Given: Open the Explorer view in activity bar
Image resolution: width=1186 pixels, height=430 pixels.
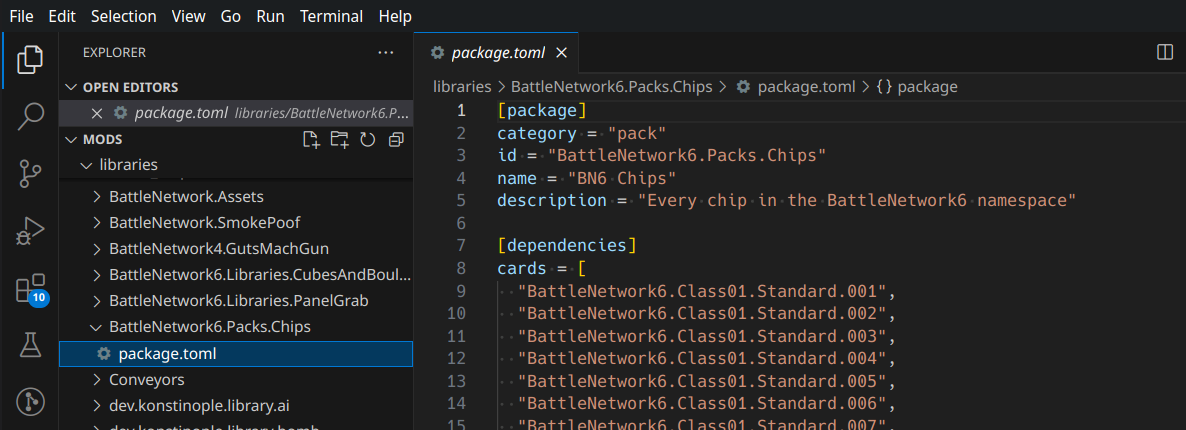Looking at the screenshot, I should tap(29, 60).
